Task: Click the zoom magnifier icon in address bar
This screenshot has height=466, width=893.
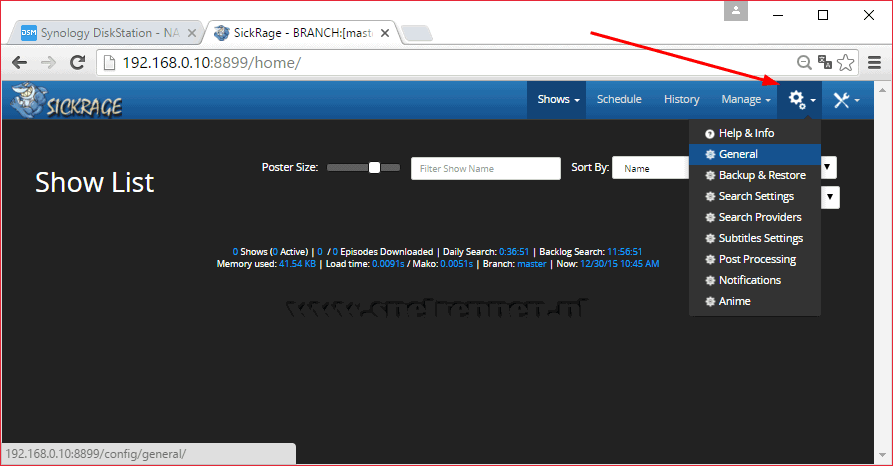Action: (804, 63)
